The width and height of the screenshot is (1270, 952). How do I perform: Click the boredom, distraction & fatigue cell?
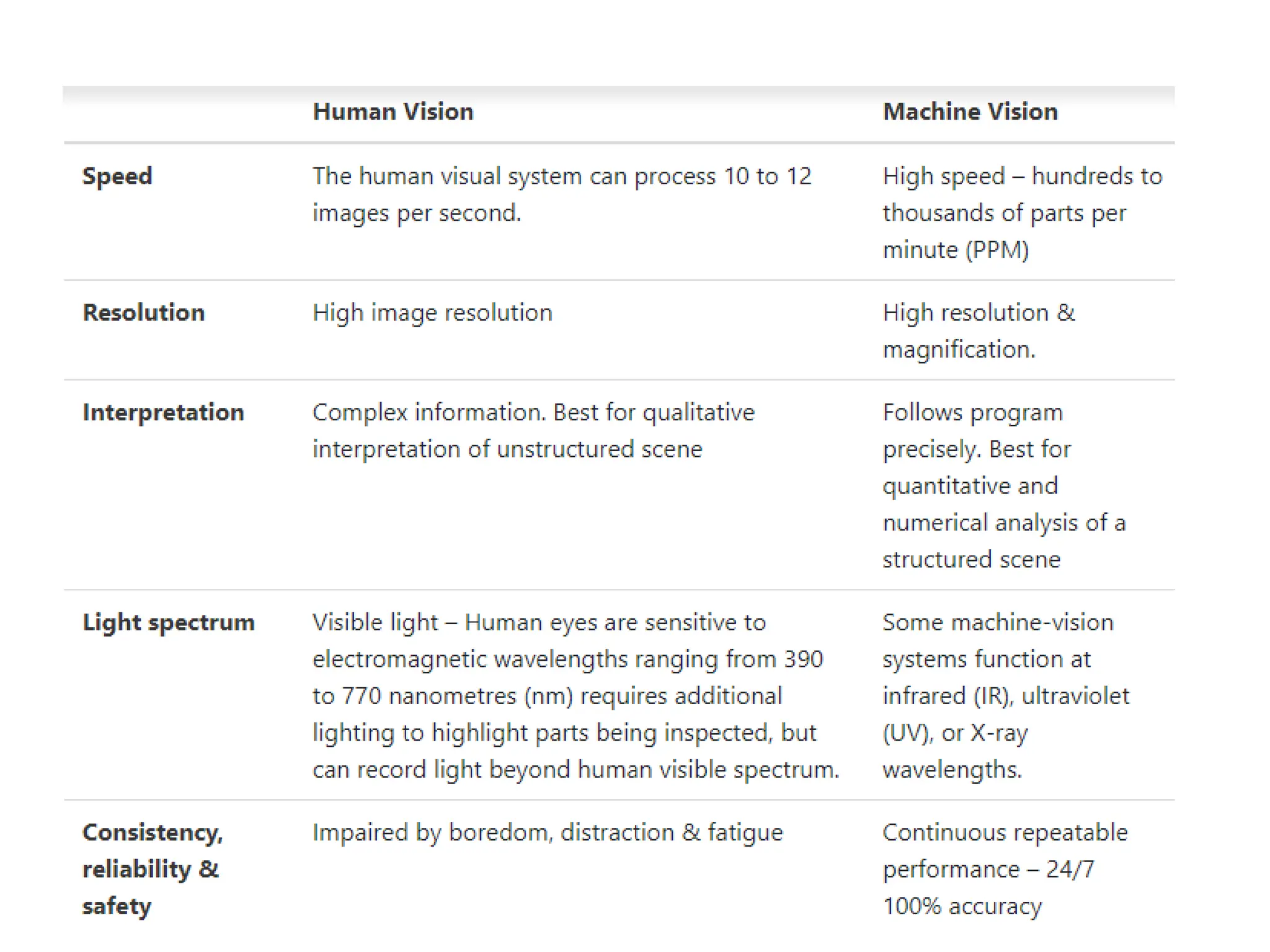pos(548,833)
